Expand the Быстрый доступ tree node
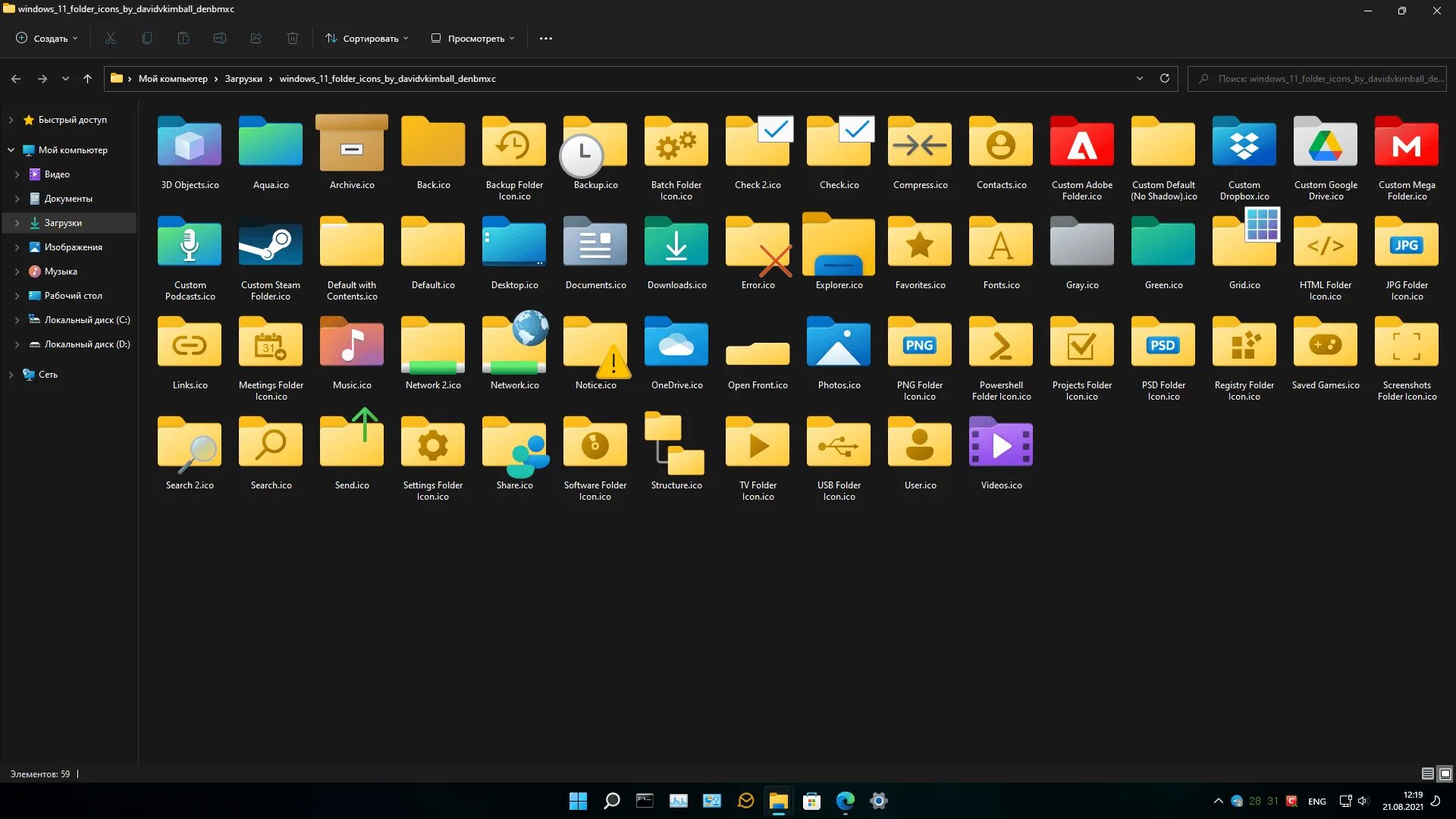 (11, 120)
